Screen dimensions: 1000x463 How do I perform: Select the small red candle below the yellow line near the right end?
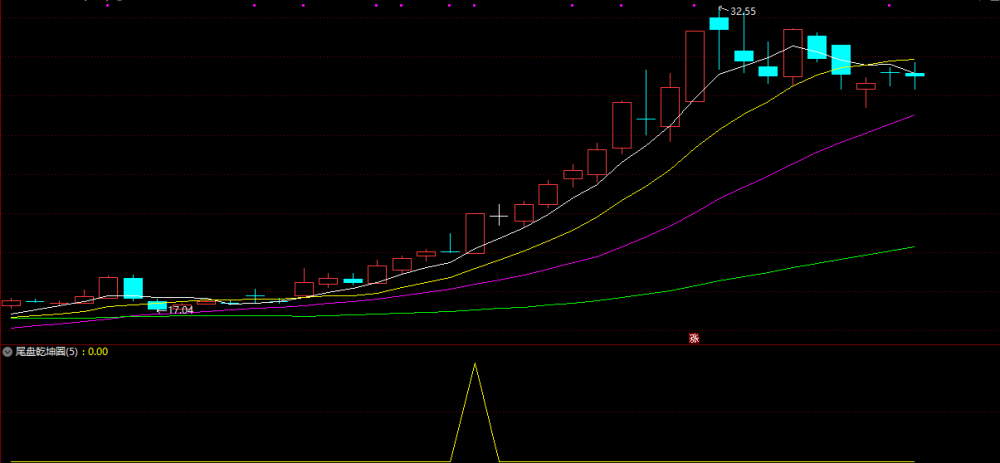[x=865, y=87]
